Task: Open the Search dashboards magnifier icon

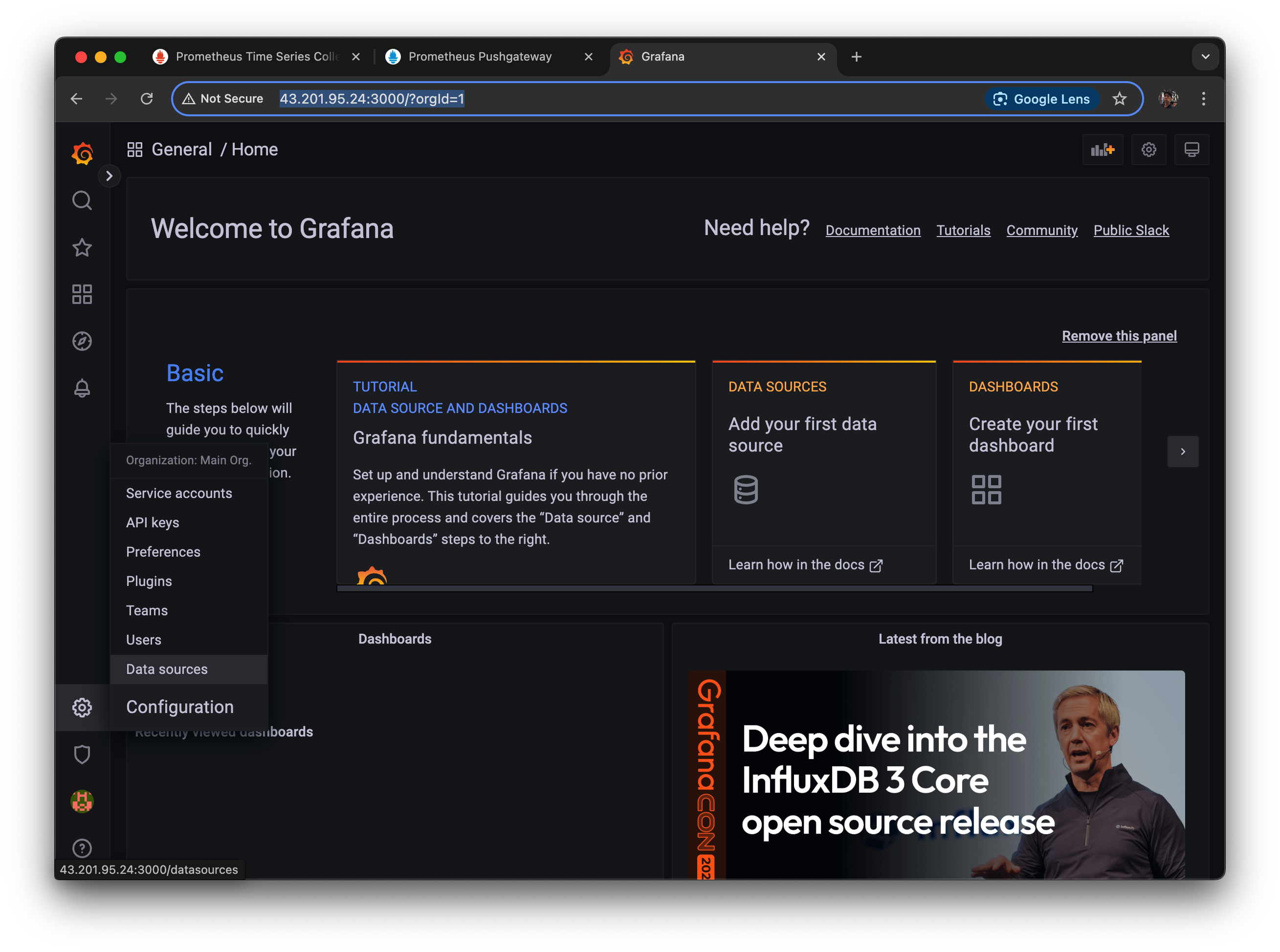Action: coord(82,200)
